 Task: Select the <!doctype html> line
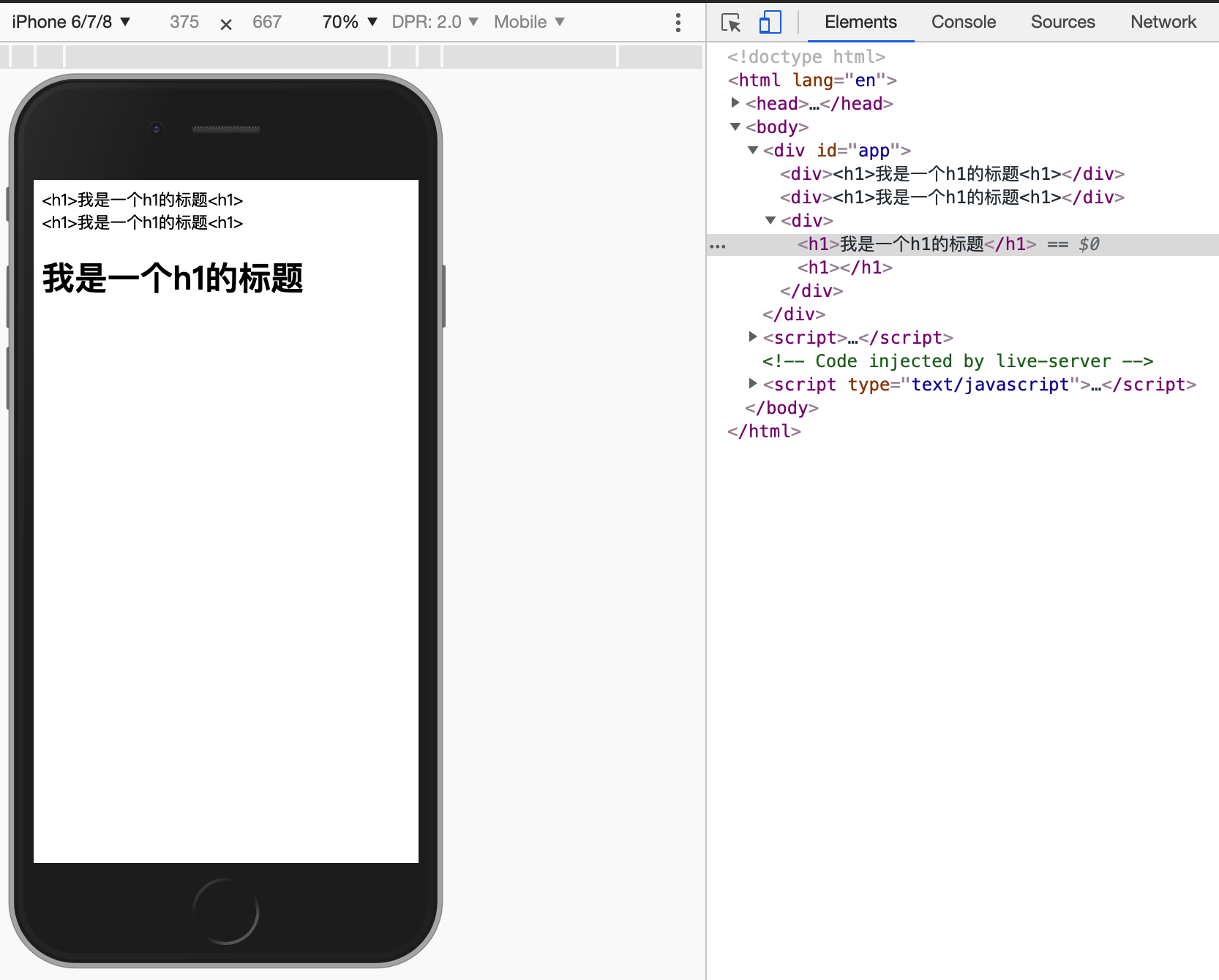click(806, 56)
